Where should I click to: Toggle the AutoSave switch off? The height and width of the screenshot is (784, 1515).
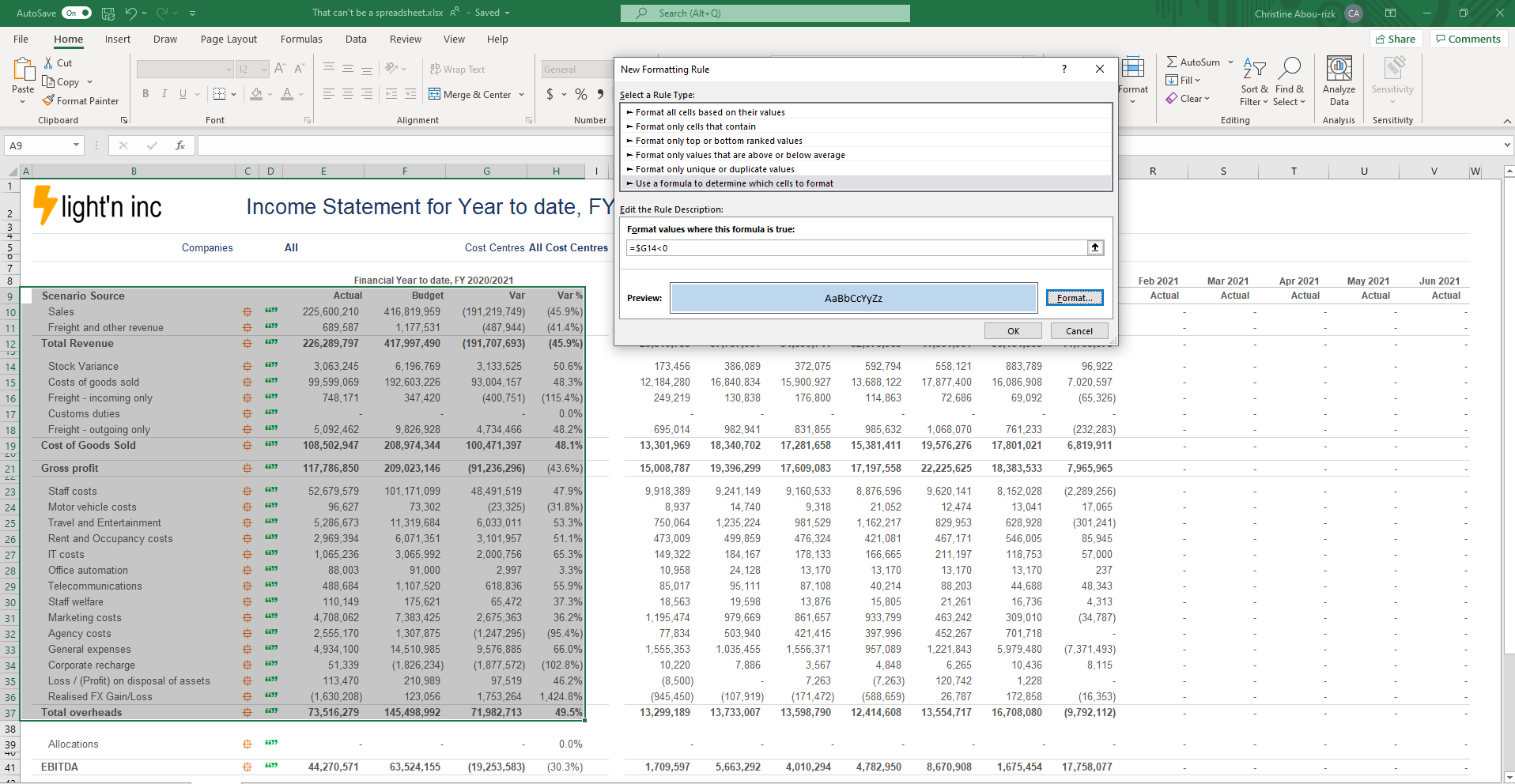(77, 13)
